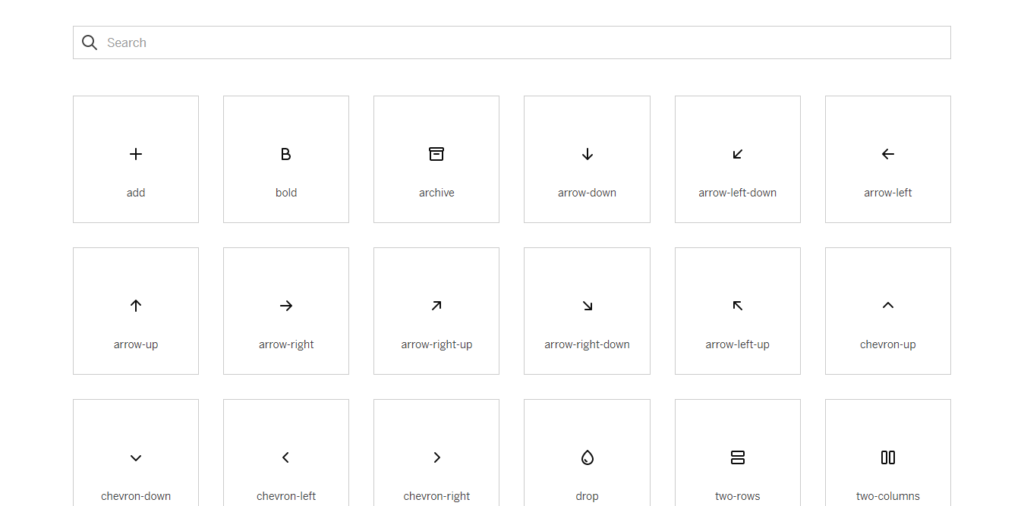Select the add plus icon

coord(136,154)
